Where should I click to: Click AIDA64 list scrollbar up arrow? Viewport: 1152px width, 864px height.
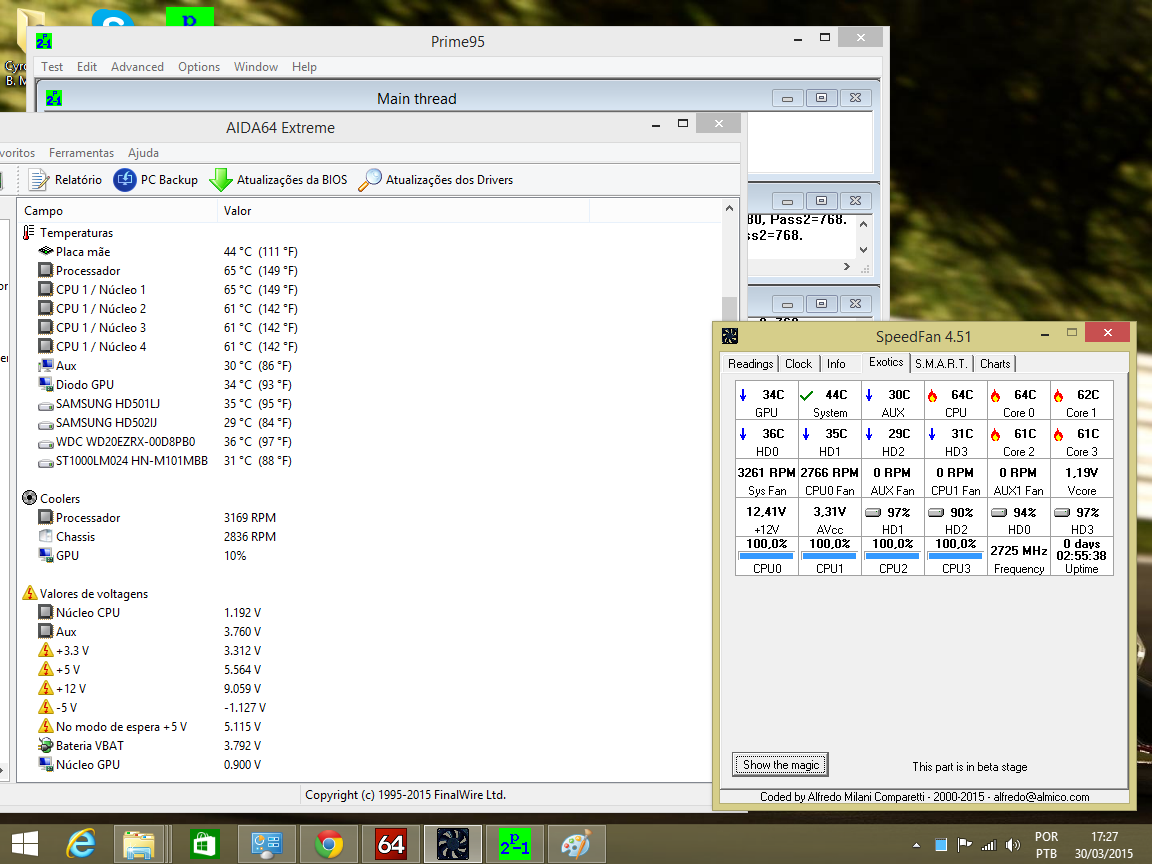[729, 209]
